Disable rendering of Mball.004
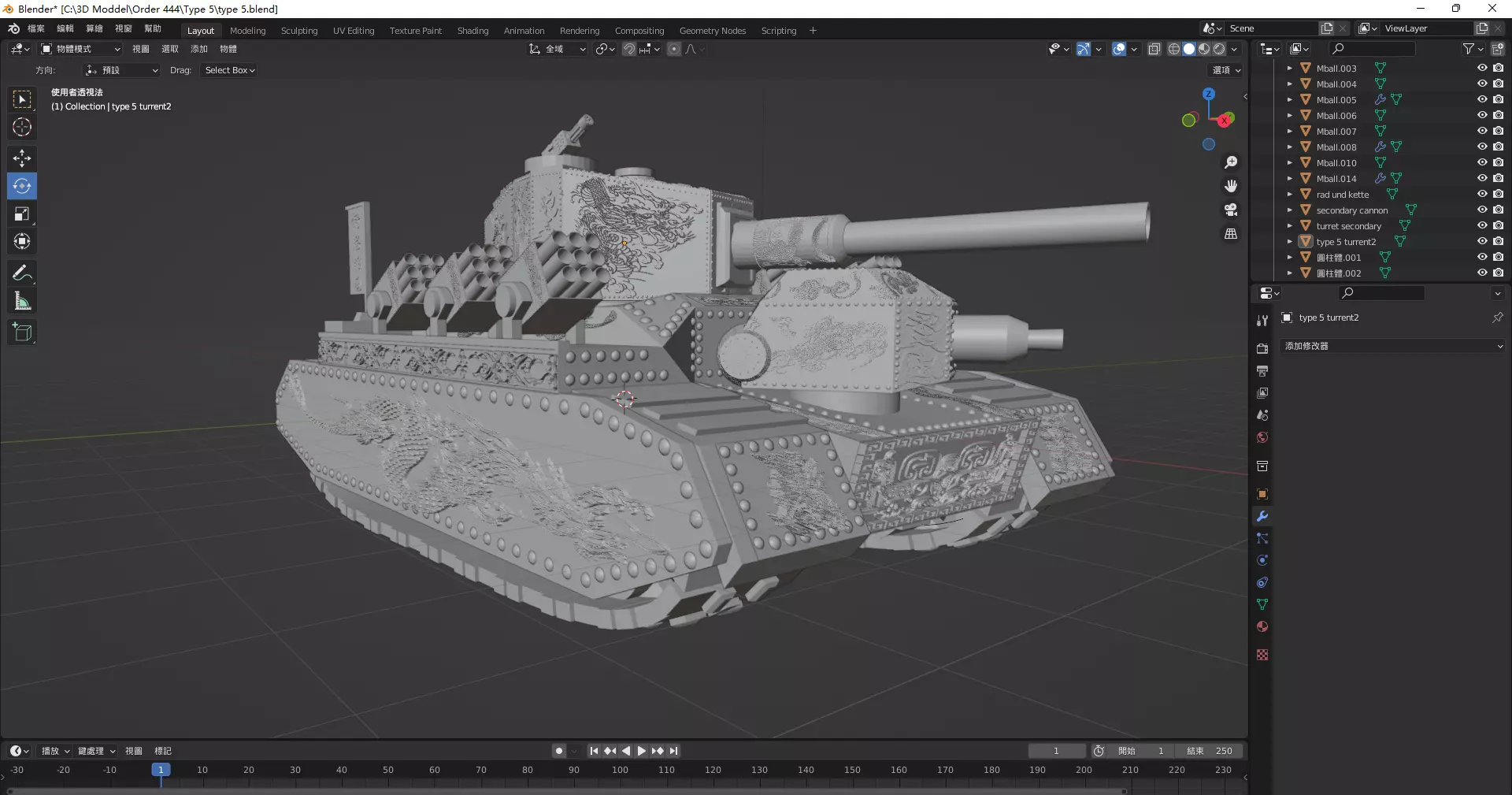Image resolution: width=1512 pixels, height=795 pixels. click(1498, 84)
